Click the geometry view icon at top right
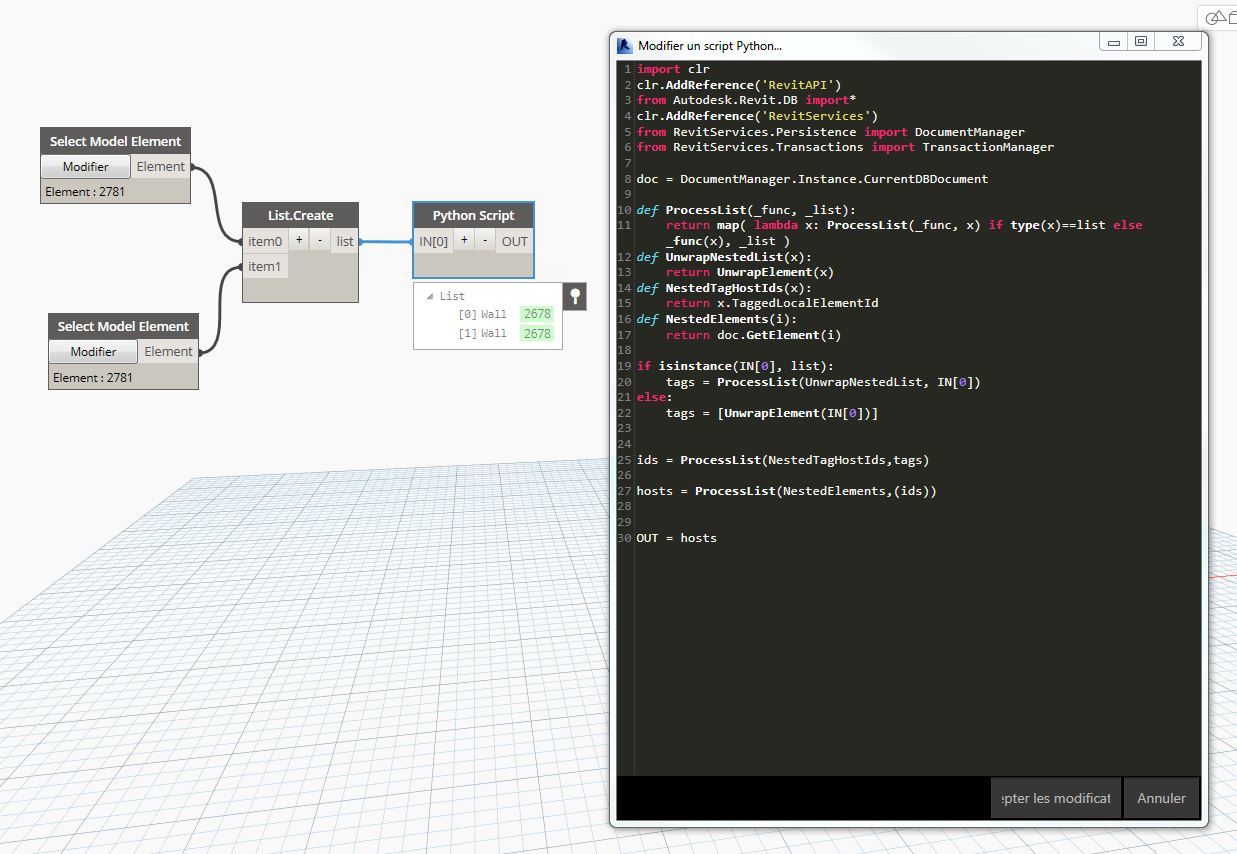Image resolution: width=1237 pixels, height=854 pixels. click(x=1216, y=17)
